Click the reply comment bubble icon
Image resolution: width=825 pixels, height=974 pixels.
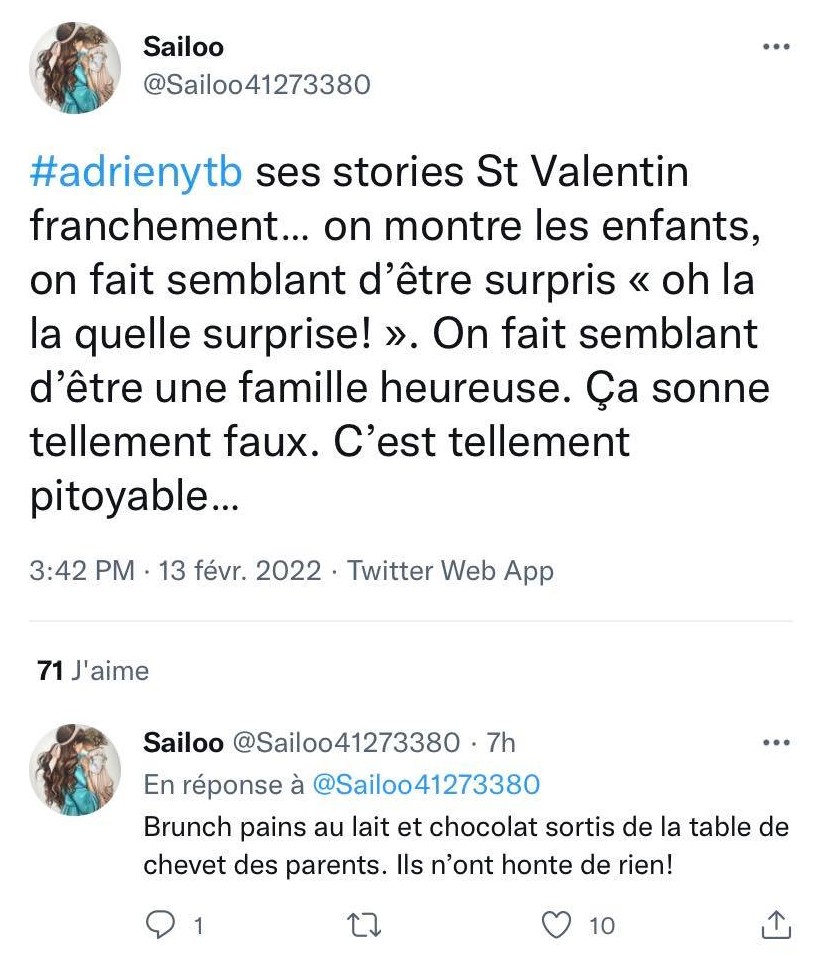[x=159, y=925]
